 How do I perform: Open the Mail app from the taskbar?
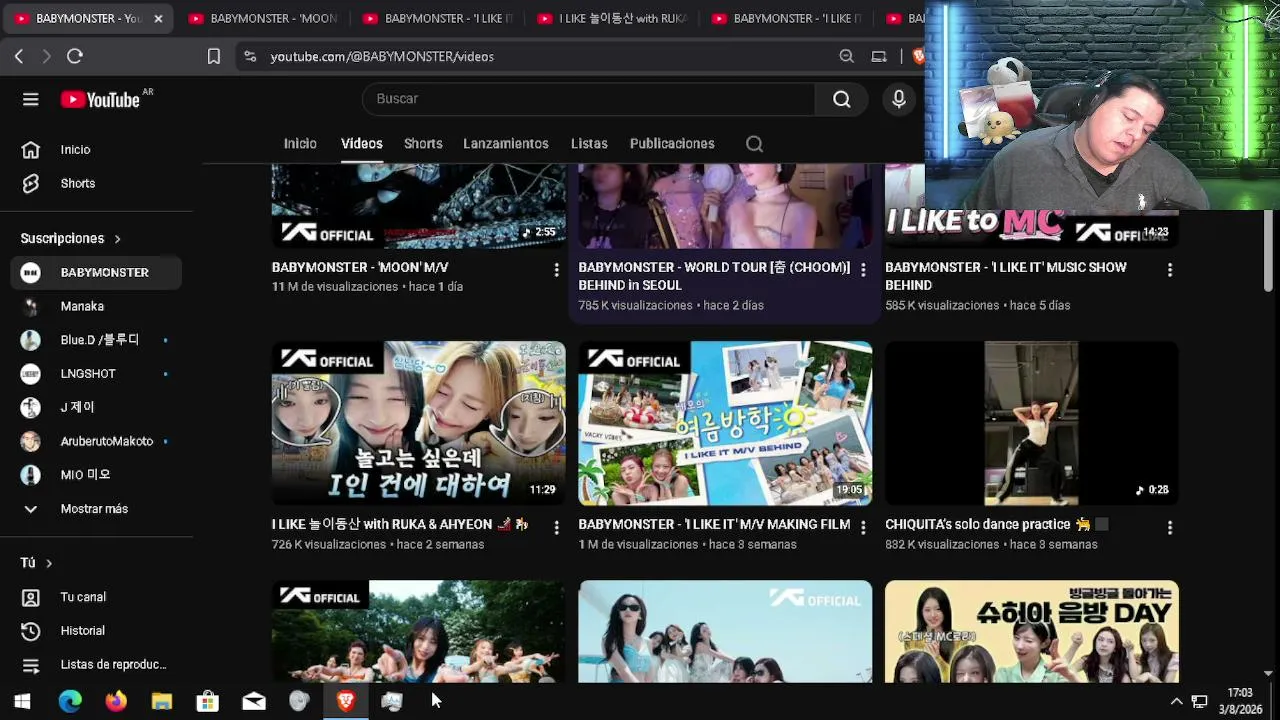tap(254, 701)
